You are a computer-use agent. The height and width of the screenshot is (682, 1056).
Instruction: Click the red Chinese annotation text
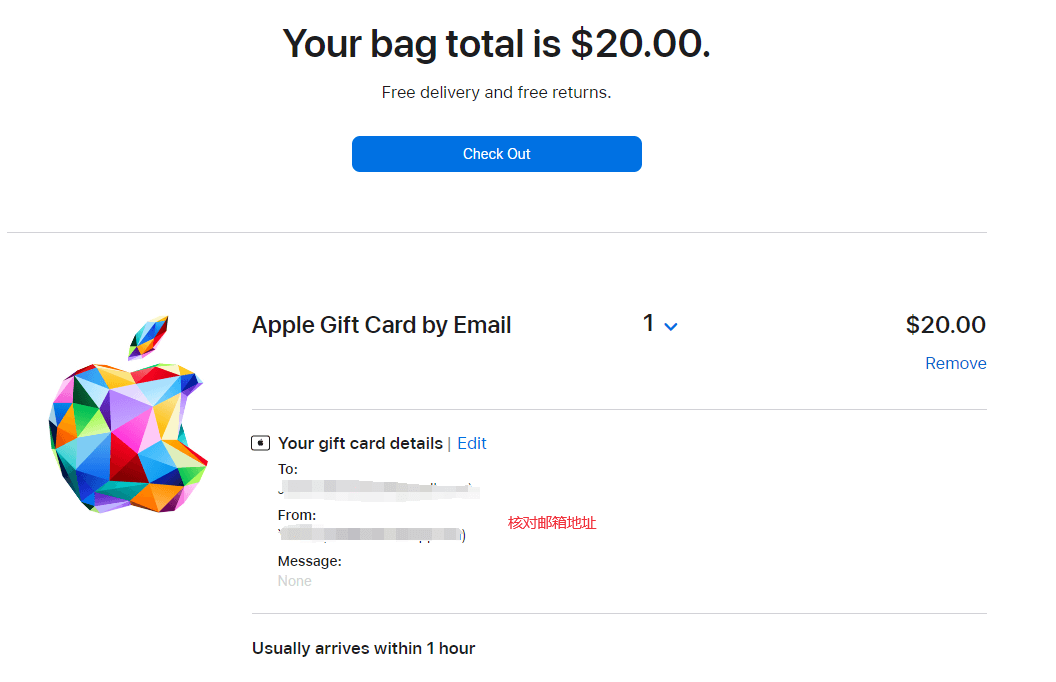pyautogui.click(x=552, y=522)
